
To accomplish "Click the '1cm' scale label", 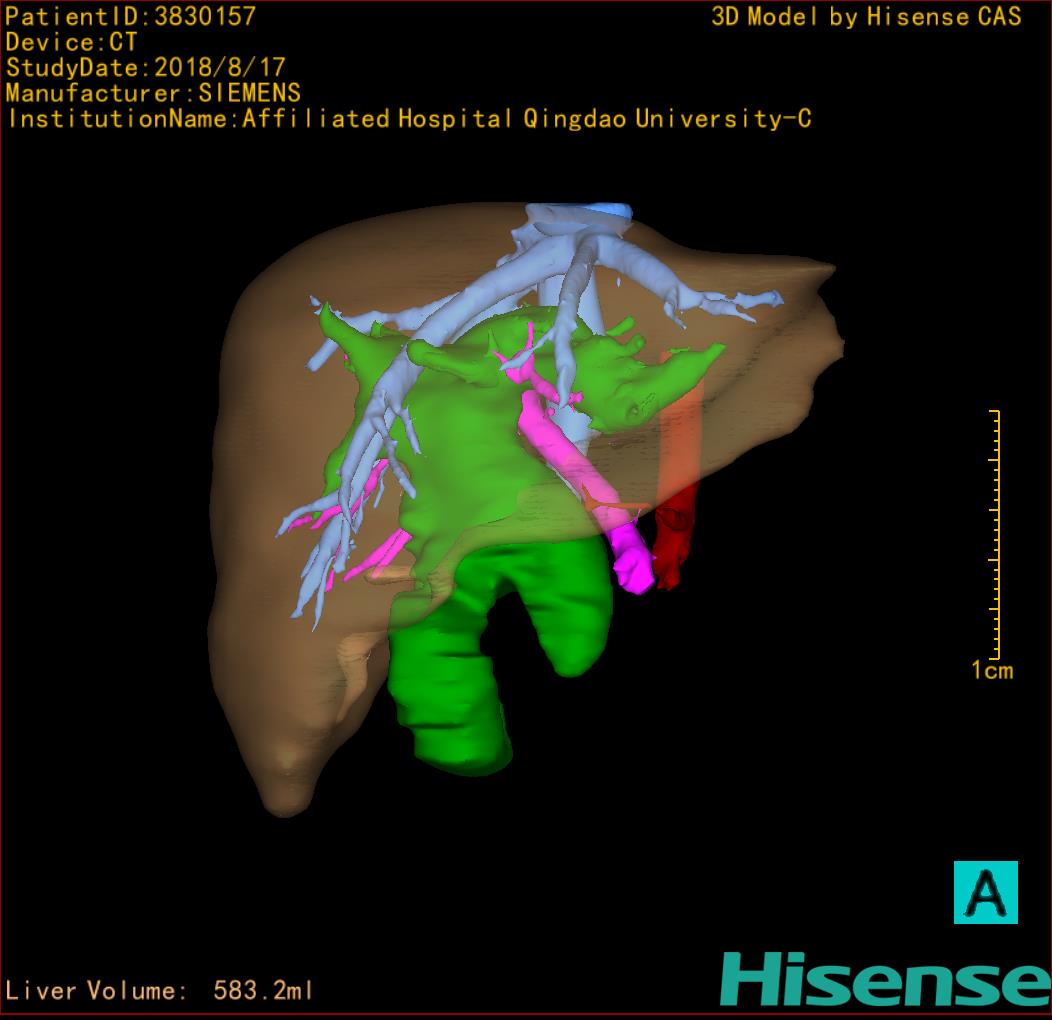I will (992, 671).
